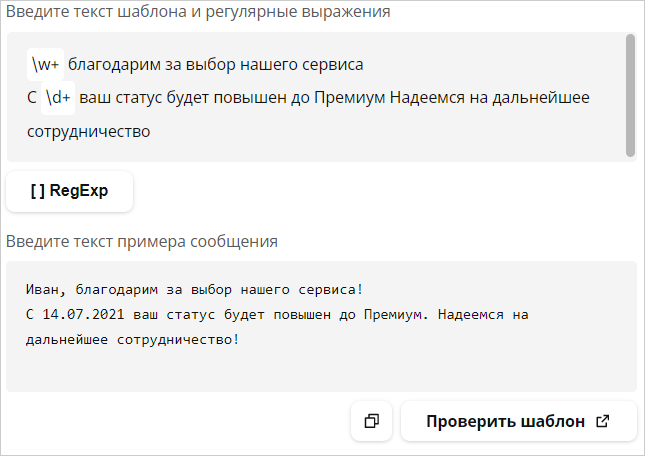
Task: Click the name Иван in sample message
Action: click(42, 289)
